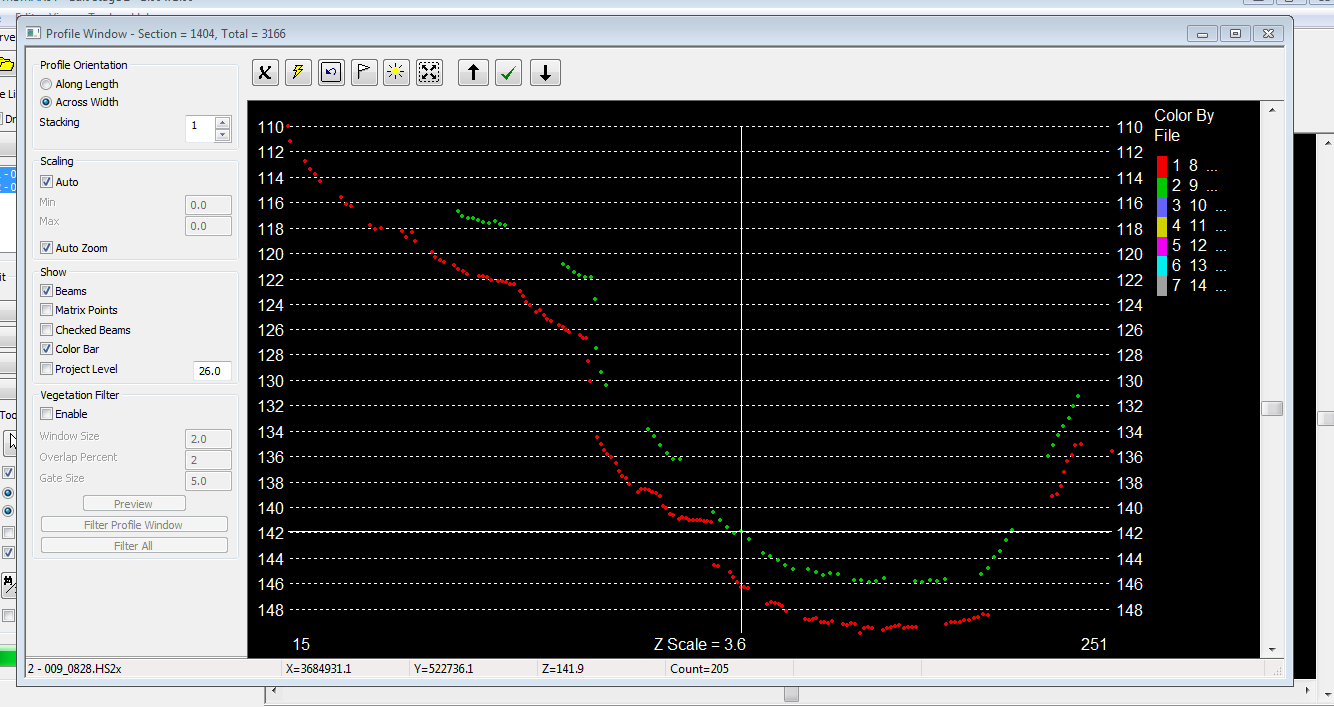Toggle the Auto Zoom checkbox

[46, 248]
